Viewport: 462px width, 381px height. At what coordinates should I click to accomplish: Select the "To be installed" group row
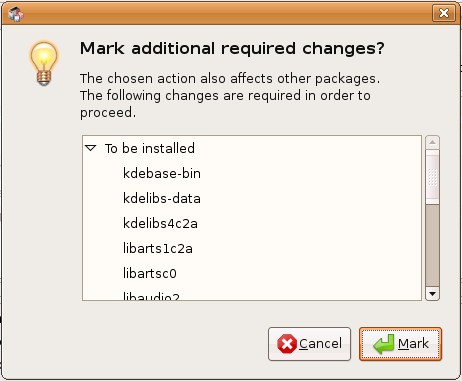252,148
